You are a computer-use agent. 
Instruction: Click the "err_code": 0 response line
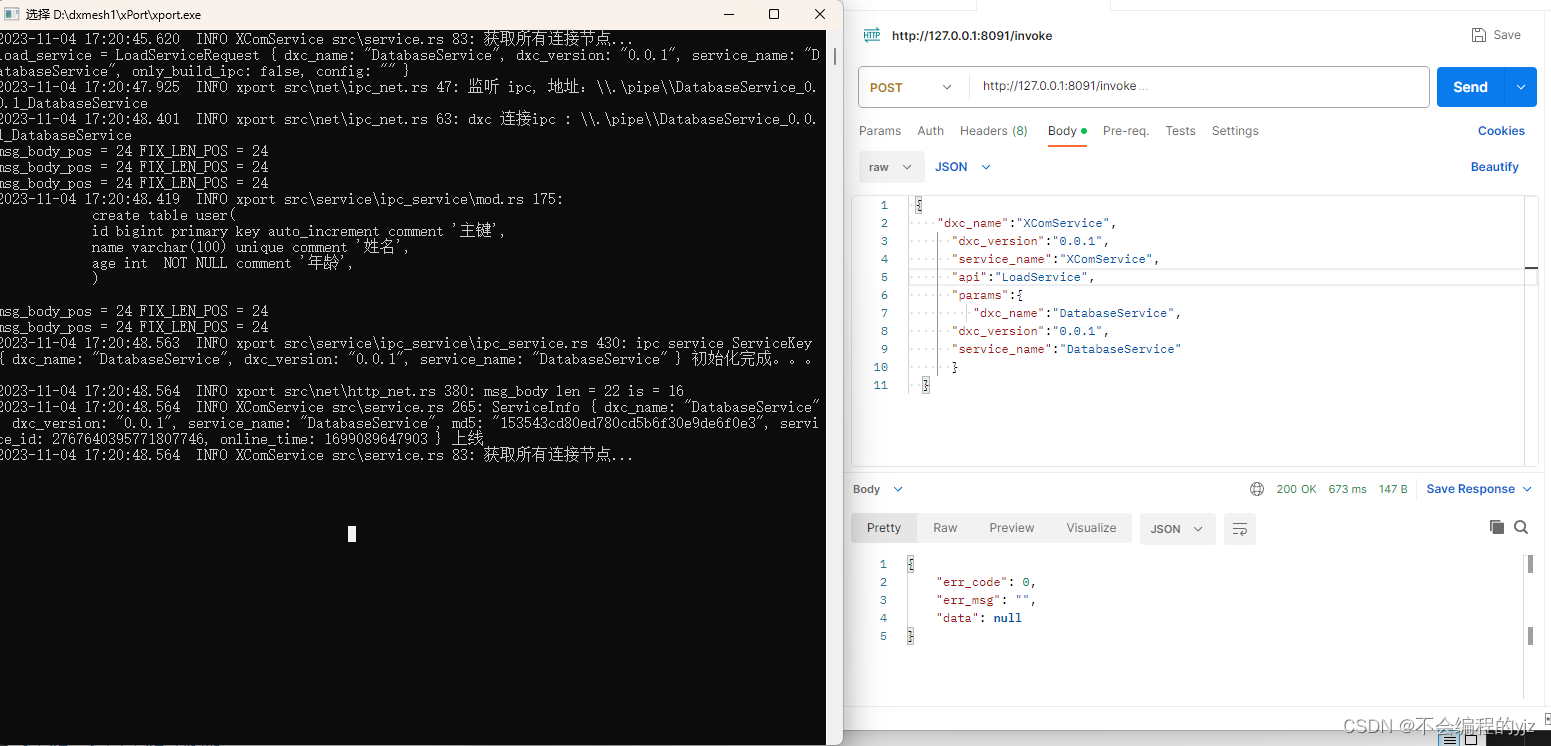(x=986, y=582)
